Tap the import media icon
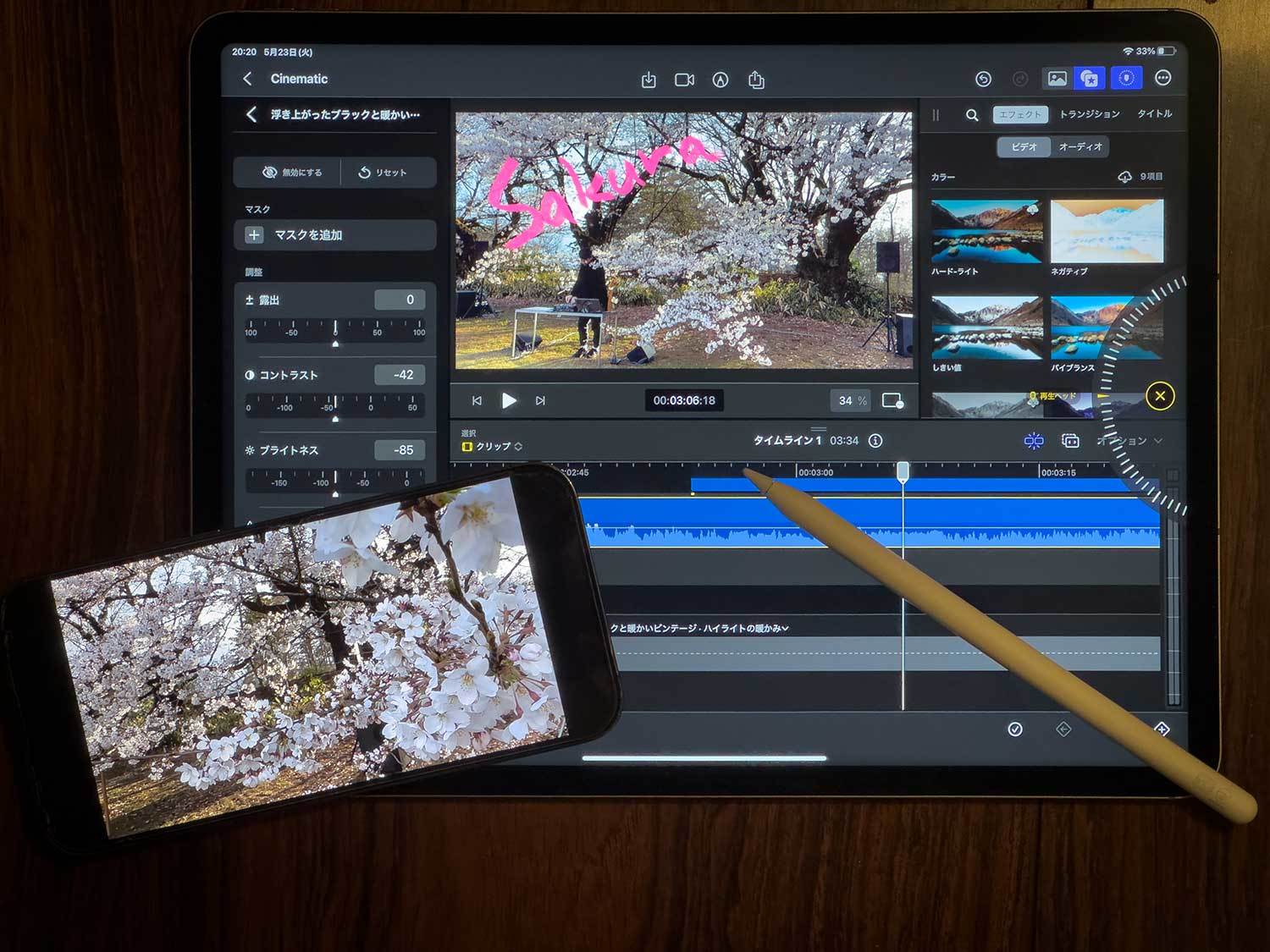 [x=649, y=80]
